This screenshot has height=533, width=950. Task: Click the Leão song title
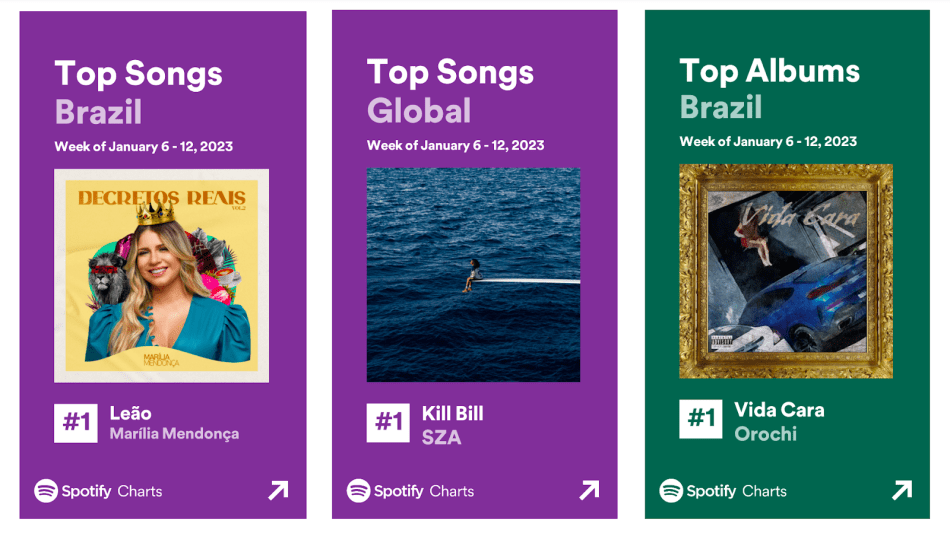click(x=131, y=413)
